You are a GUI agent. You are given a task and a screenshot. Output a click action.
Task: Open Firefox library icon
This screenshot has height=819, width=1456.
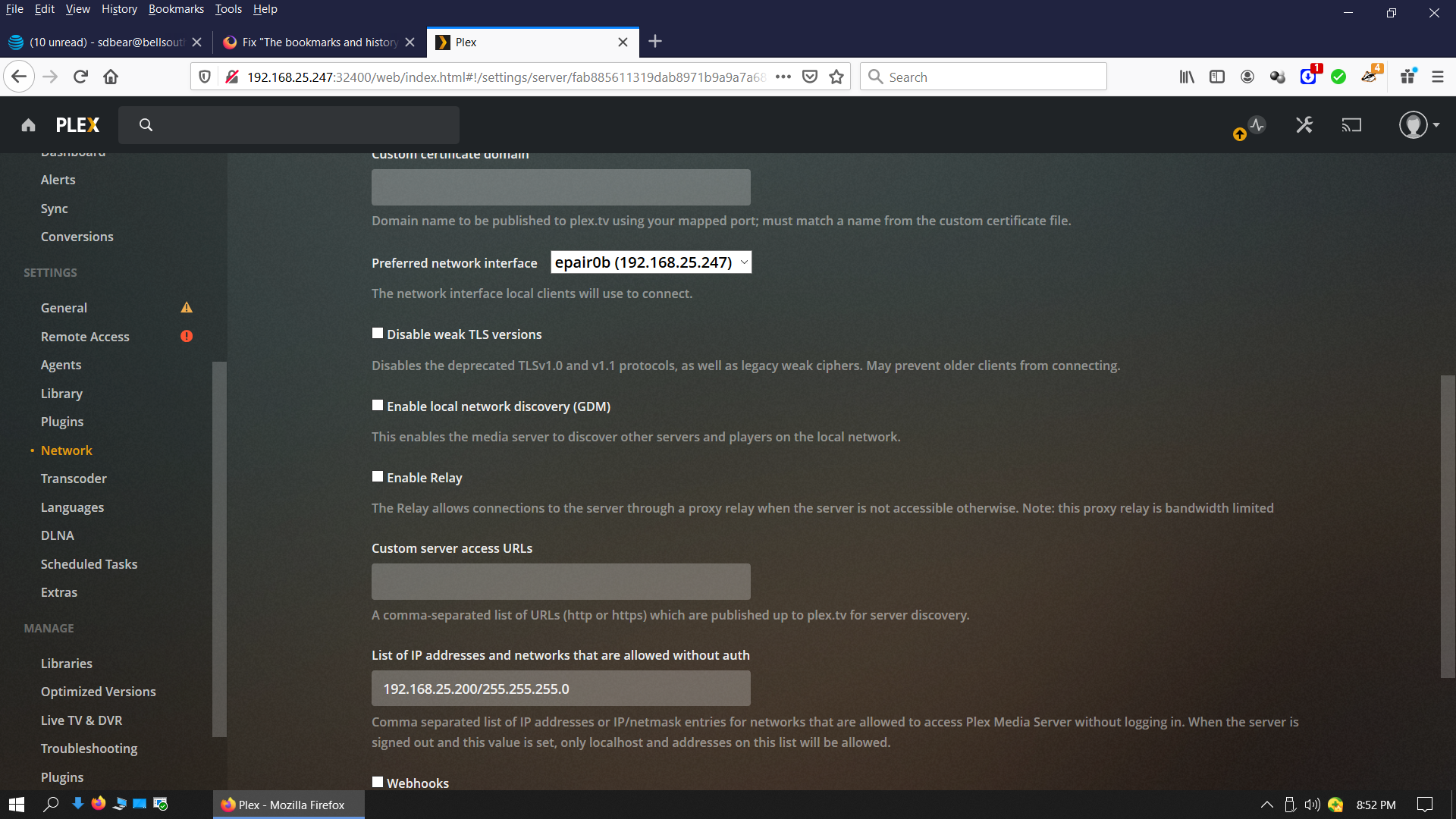(1187, 77)
